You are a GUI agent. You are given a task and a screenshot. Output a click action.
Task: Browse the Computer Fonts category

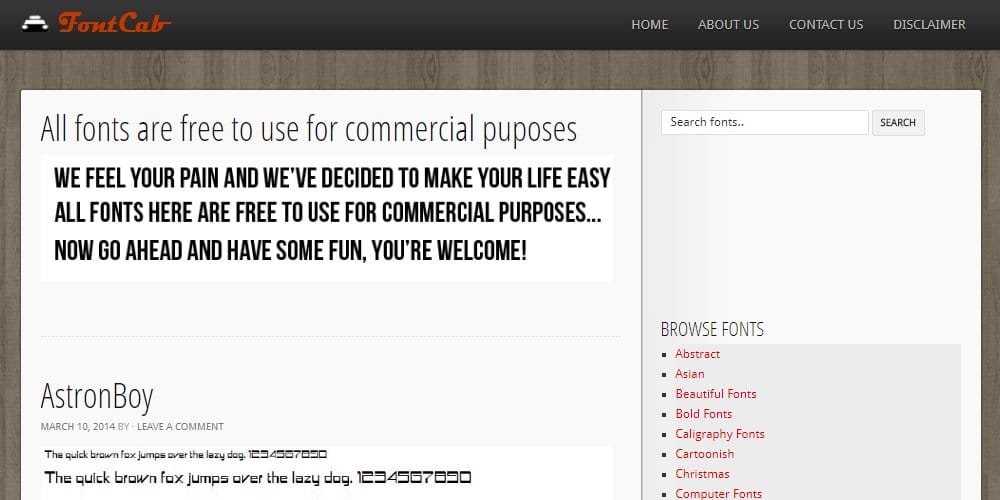718,494
